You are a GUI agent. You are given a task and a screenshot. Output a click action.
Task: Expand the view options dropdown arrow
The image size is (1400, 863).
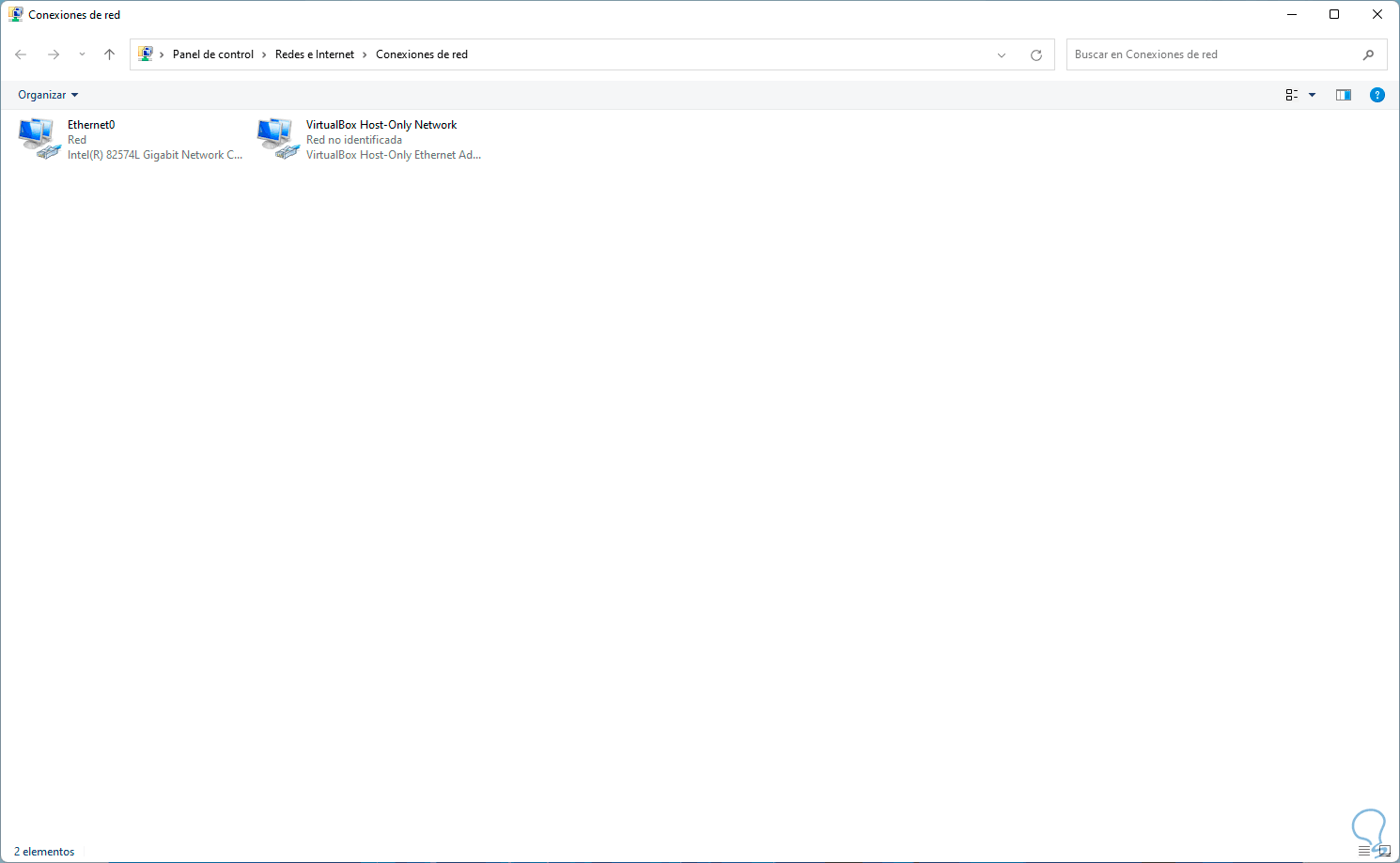tap(1313, 95)
